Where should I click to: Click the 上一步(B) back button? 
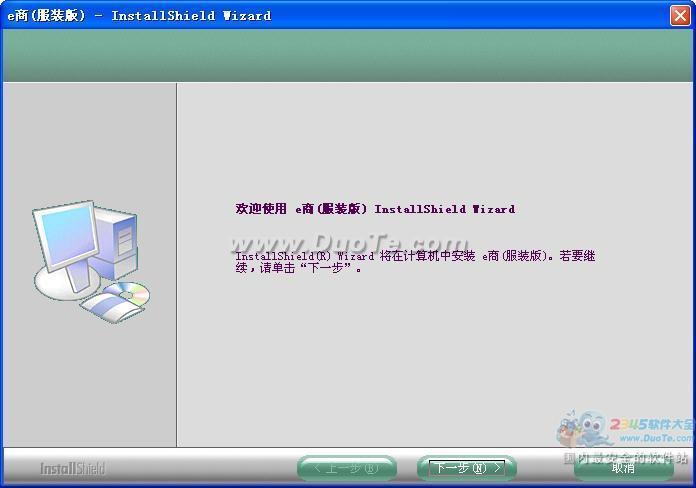347,468
